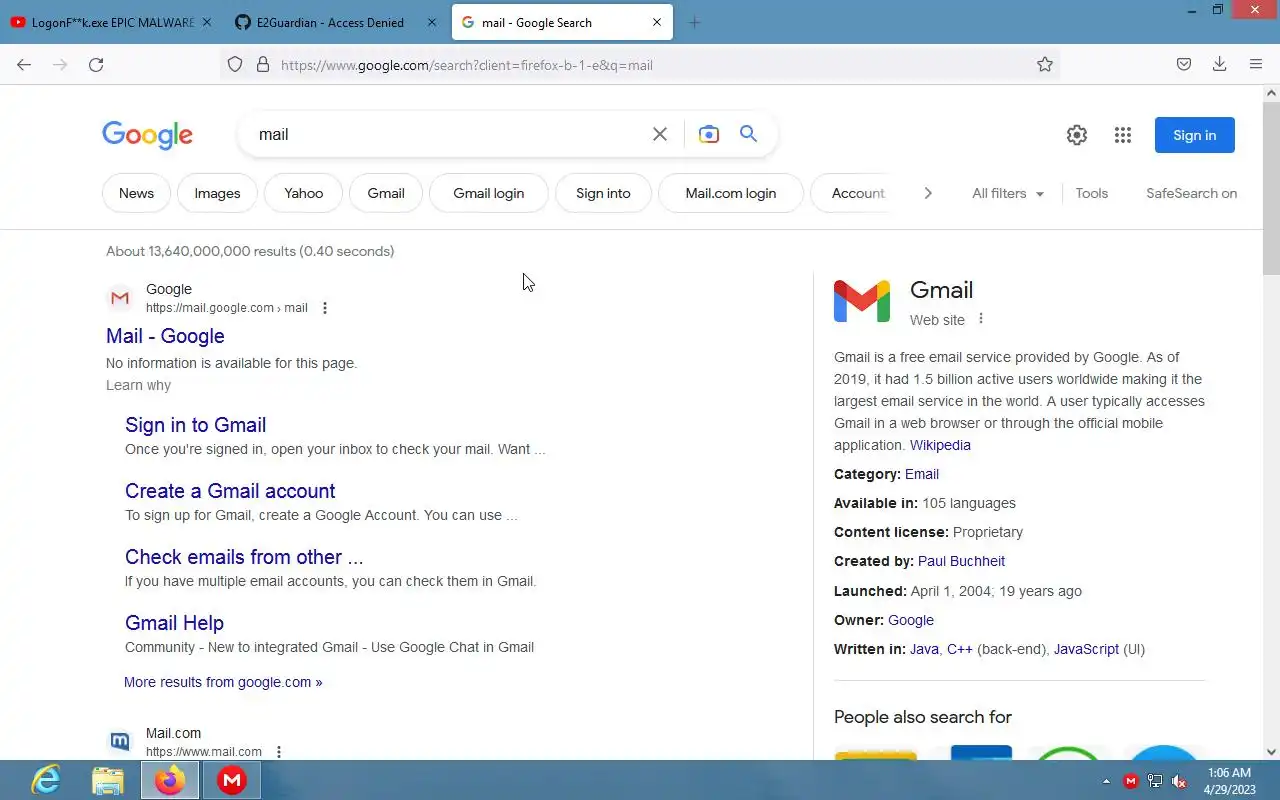Save page to Pocket

(1184, 65)
